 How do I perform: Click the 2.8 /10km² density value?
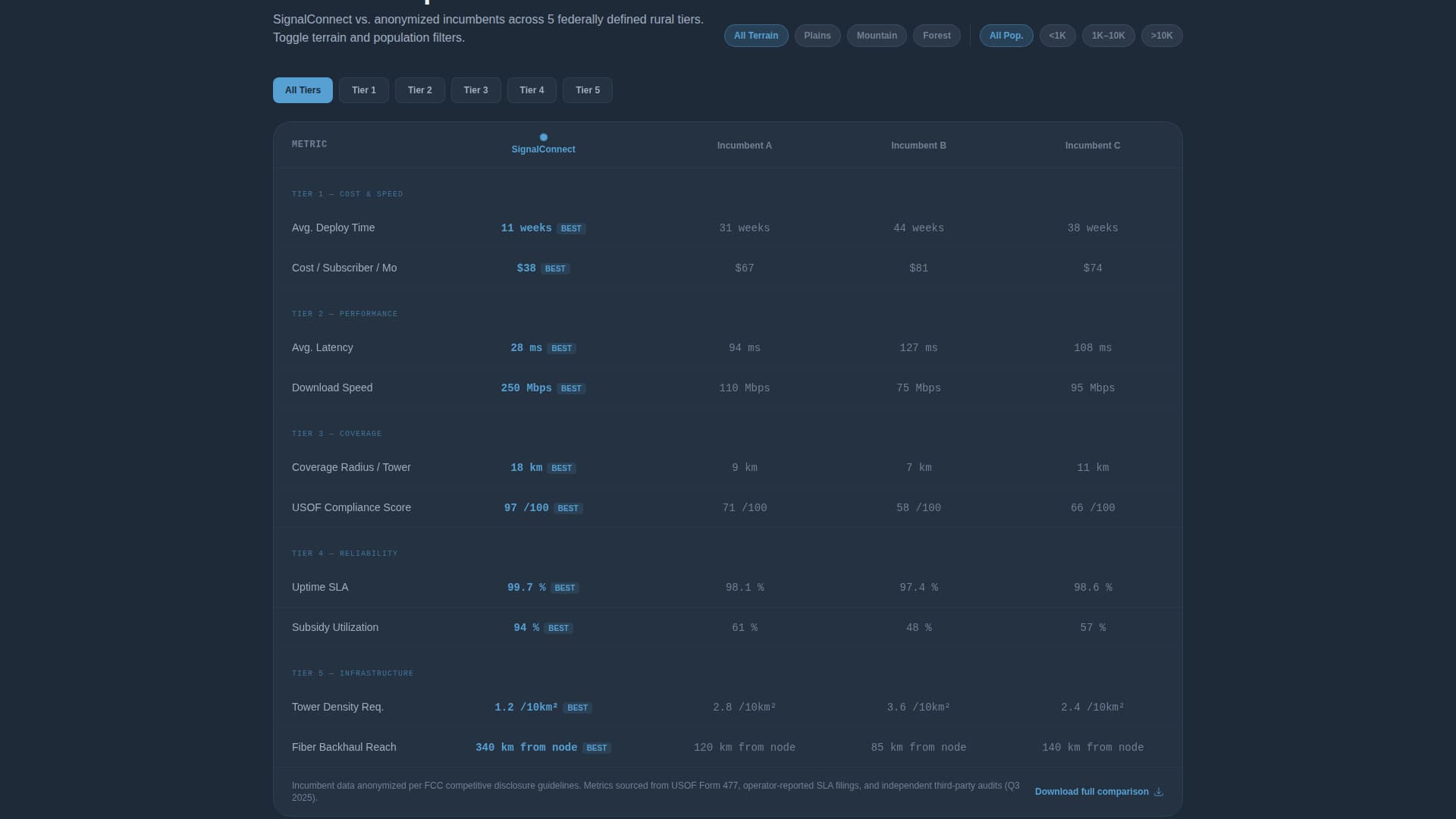(745, 708)
